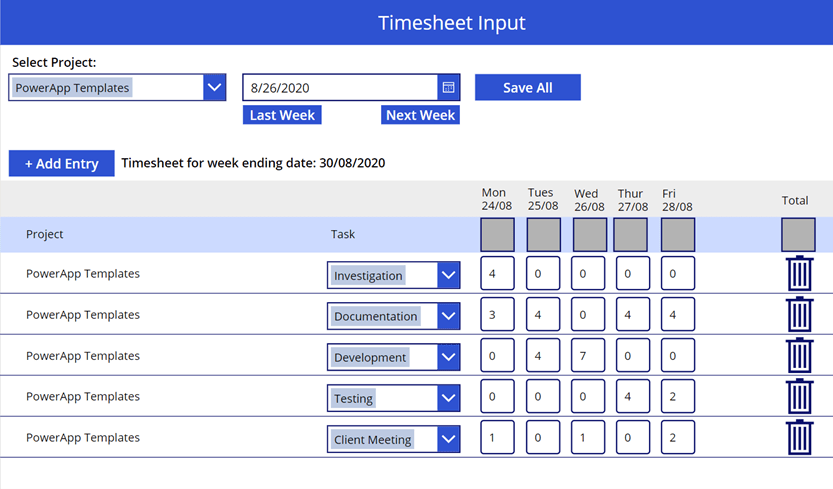833x489 pixels.
Task: Click the Total column header
Action: point(795,200)
